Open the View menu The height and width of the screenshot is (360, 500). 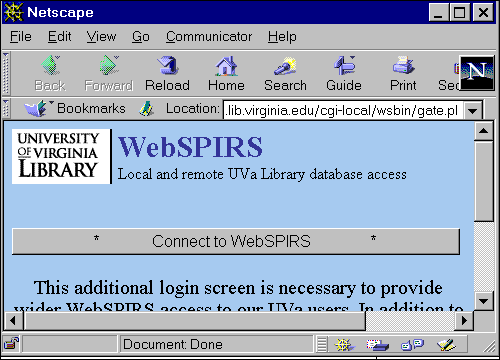101,36
